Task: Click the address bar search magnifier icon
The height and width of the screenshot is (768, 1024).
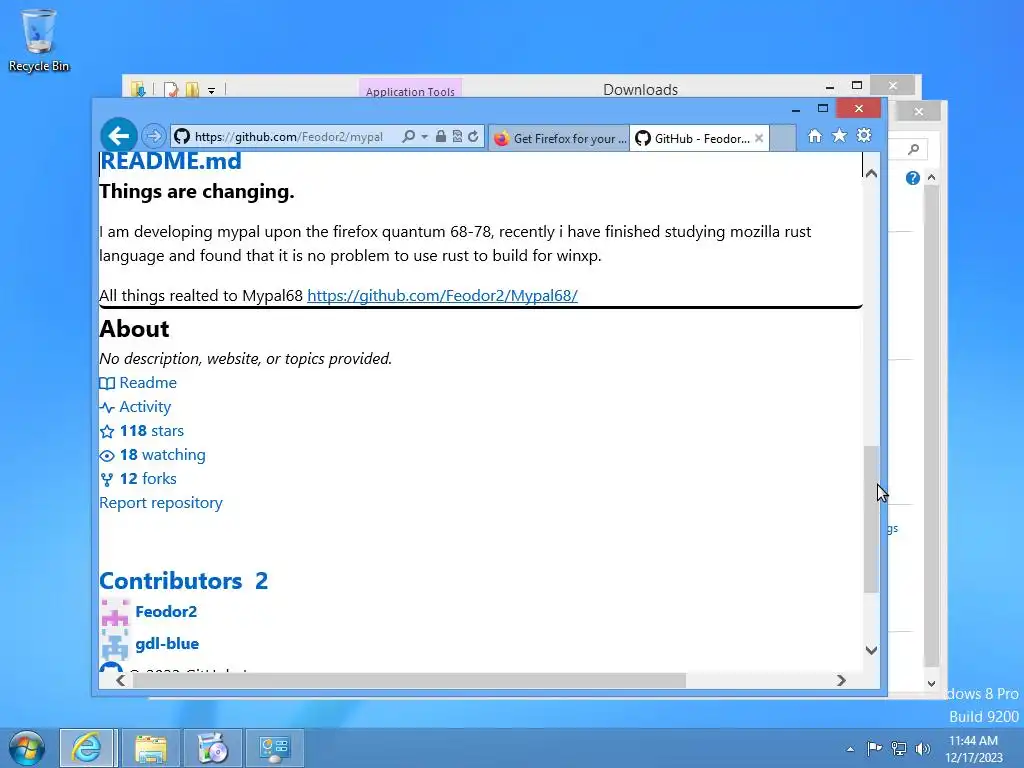Action: [x=408, y=136]
